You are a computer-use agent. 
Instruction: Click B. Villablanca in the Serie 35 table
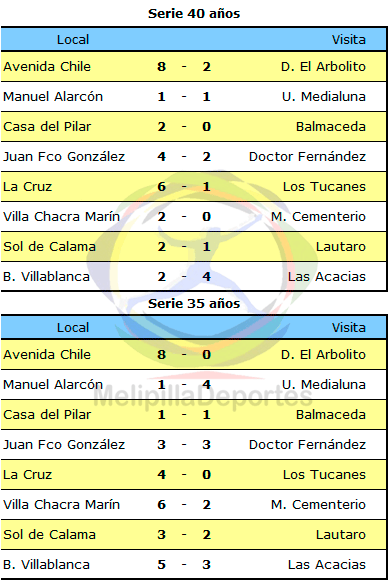coord(46,564)
